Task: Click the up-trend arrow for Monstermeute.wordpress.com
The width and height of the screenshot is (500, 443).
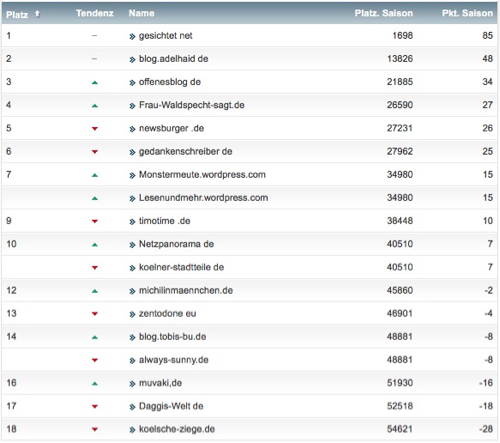Action: pyautogui.click(x=95, y=175)
